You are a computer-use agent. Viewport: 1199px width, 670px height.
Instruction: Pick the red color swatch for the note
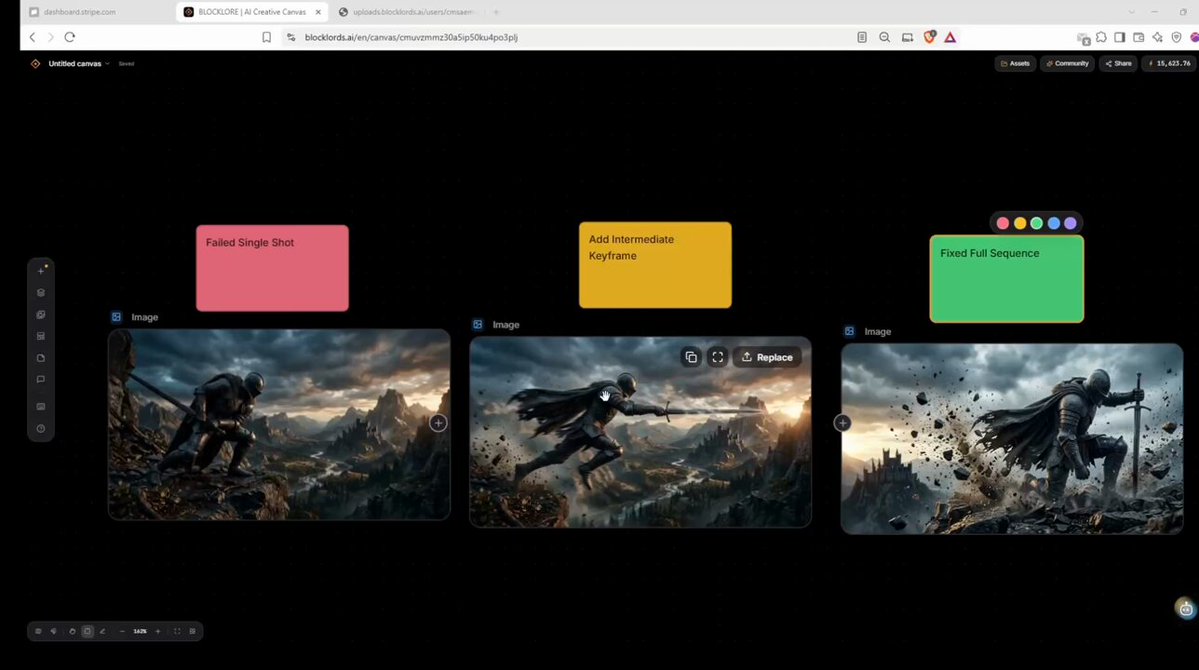click(x=1002, y=223)
